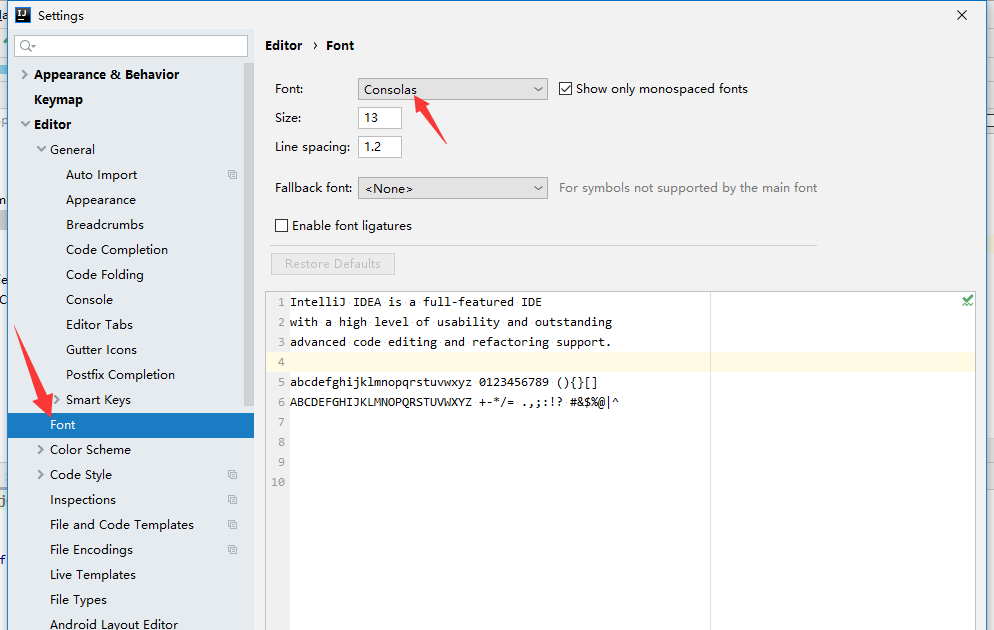Screen dimensions: 994x630
Task: Click the copy icon beside Inspections
Action: (x=233, y=499)
